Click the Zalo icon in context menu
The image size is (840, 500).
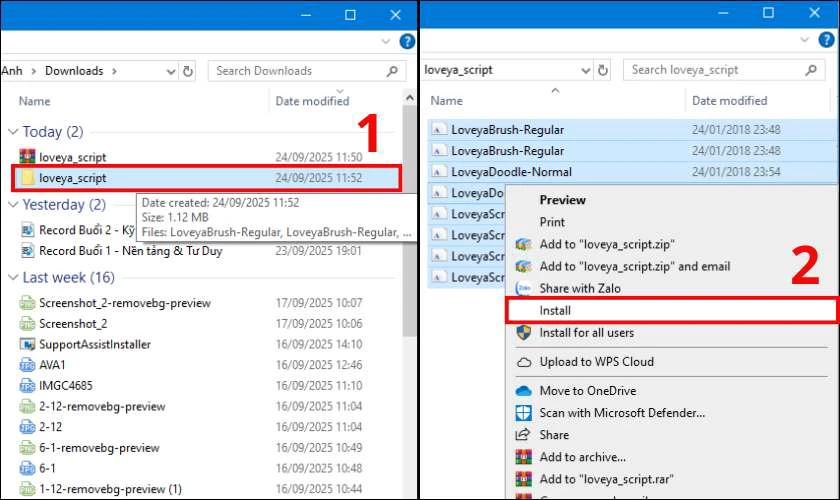pos(523,288)
